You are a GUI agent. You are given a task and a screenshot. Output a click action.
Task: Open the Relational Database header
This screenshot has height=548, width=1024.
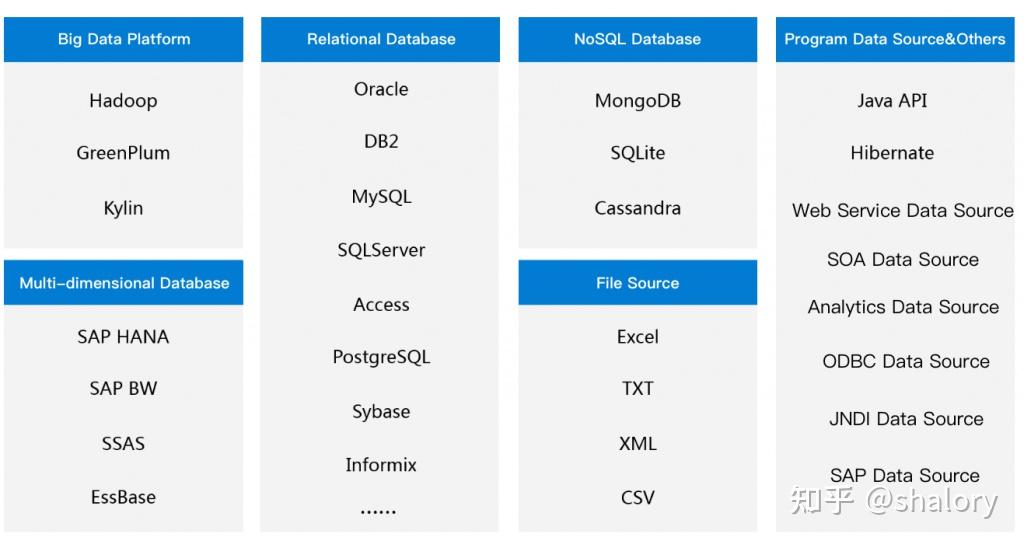pyautogui.click(x=381, y=39)
